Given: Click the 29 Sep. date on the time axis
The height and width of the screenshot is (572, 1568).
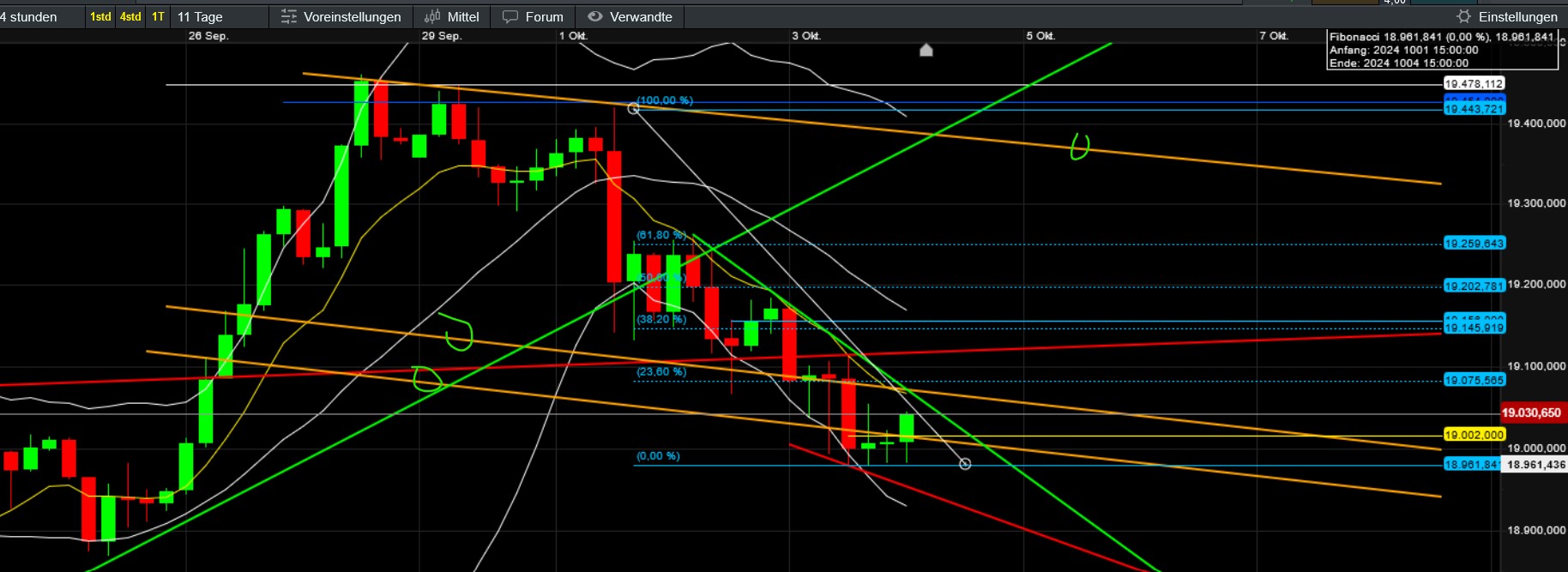Looking at the screenshot, I should click(442, 36).
